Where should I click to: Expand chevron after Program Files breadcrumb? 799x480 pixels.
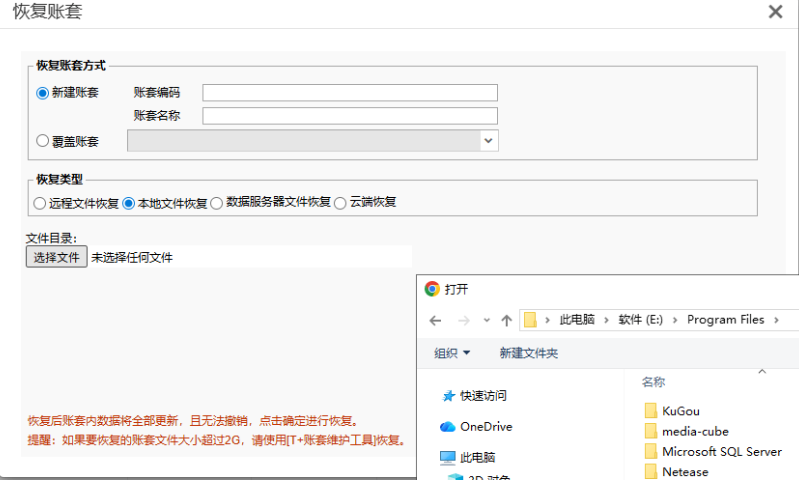coord(776,320)
